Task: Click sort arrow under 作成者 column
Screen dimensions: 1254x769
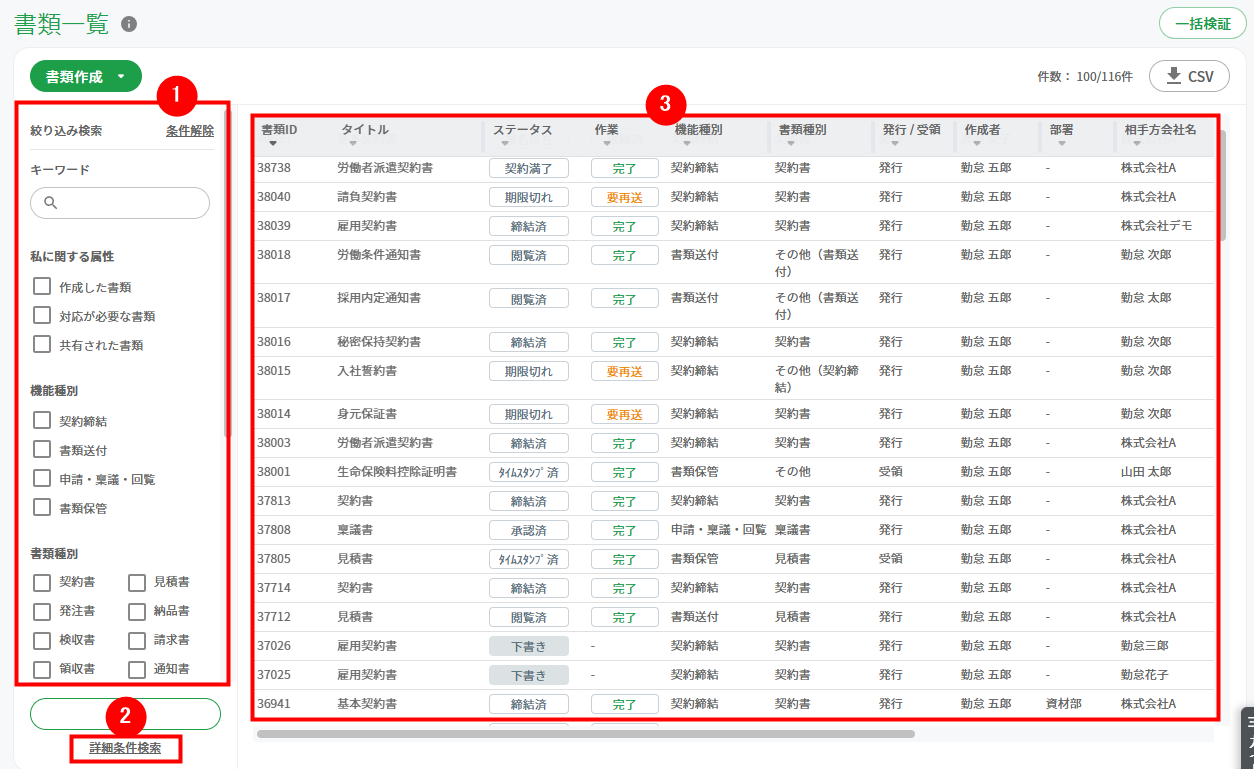Action: 976,143
